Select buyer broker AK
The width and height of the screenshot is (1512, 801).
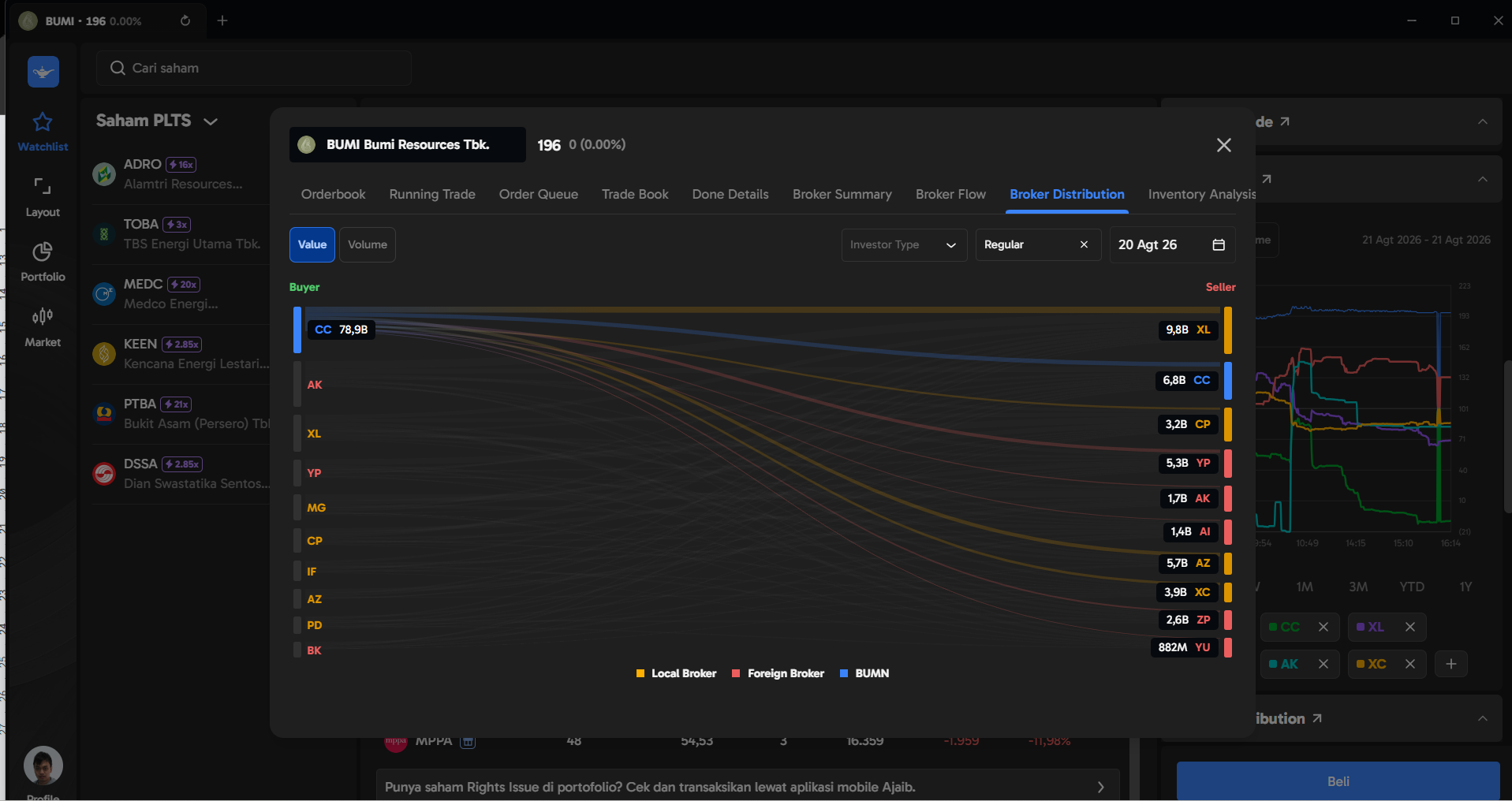[315, 385]
